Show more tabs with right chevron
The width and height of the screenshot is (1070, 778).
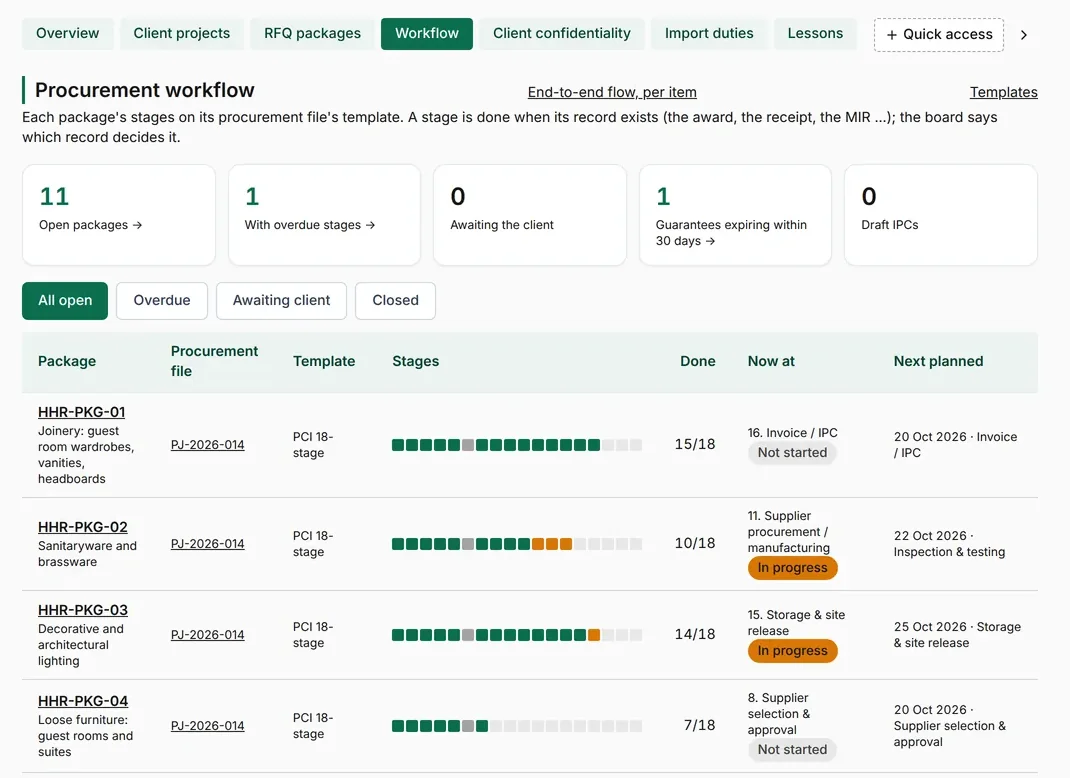pyautogui.click(x=1024, y=35)
